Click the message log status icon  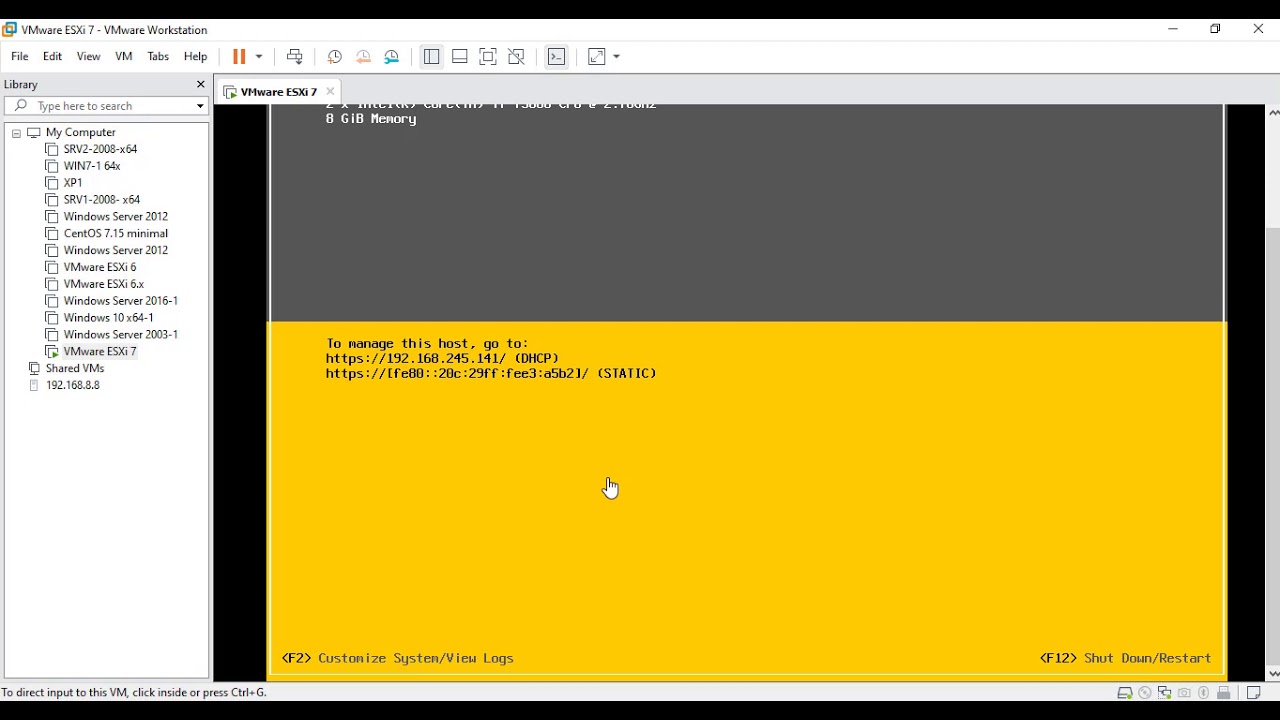point(1253,693)
